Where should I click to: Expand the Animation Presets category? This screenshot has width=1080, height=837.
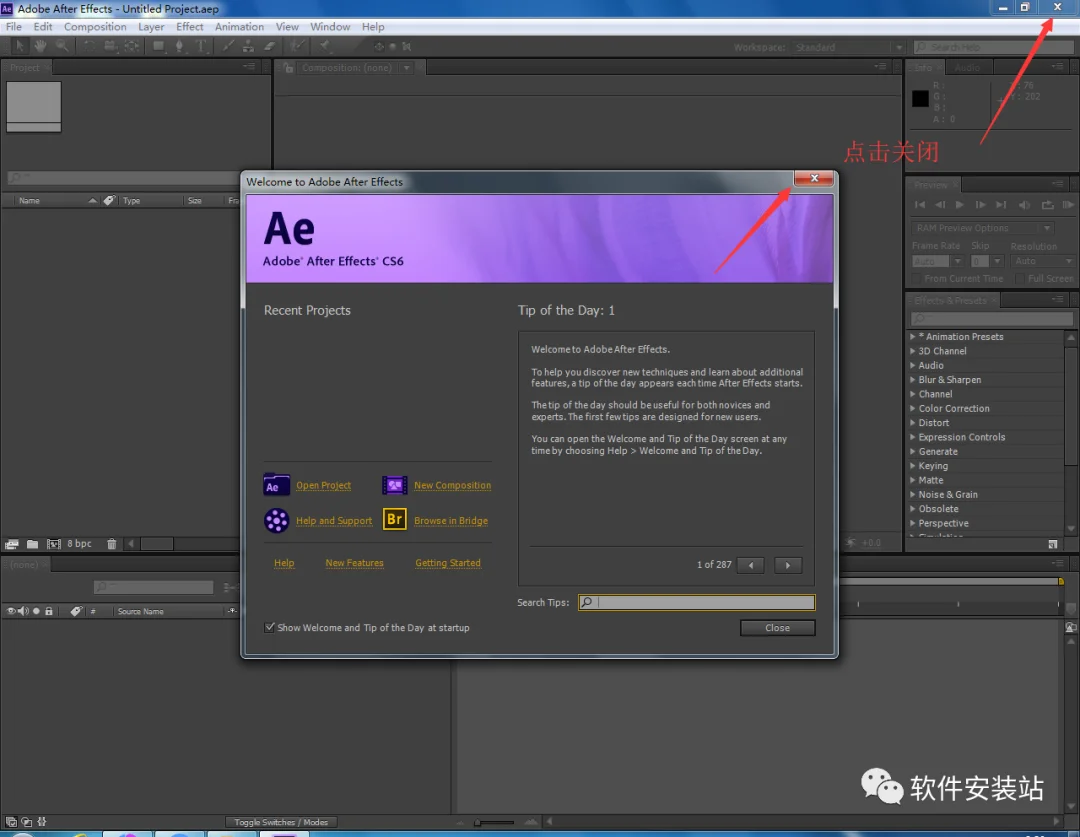tap(913, 336)
